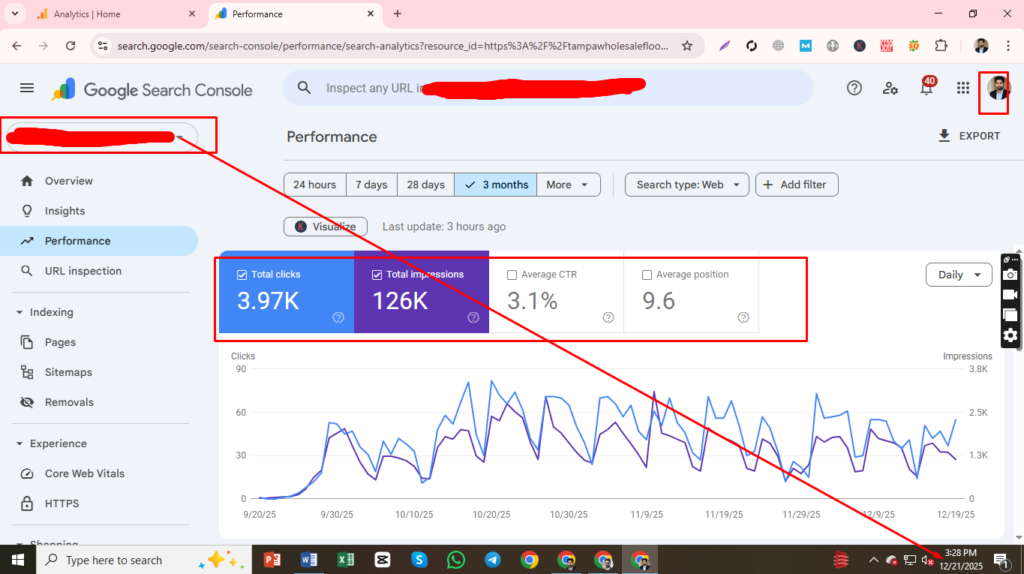Open the users and permissions settings icon

pos(890,88)
